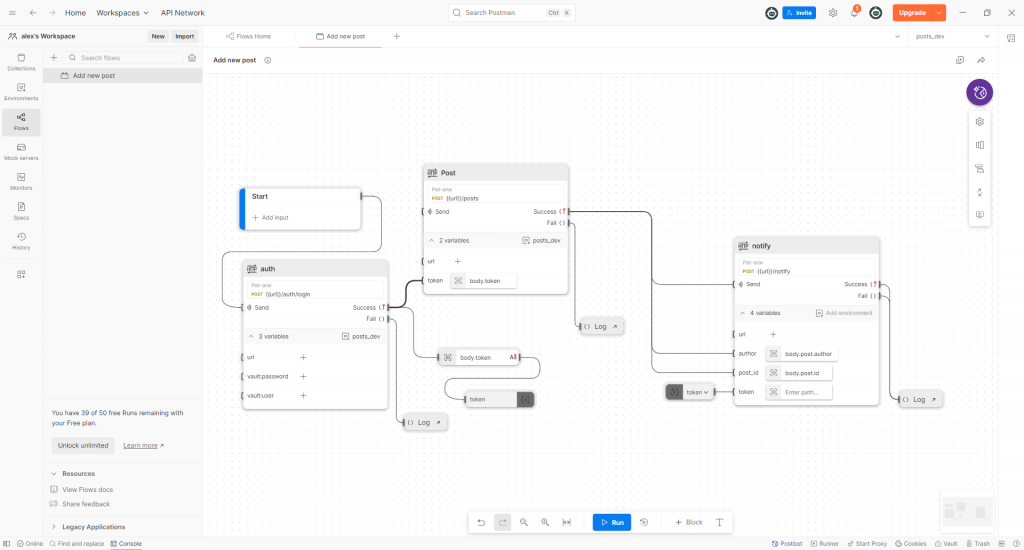The width and height of the screenshot is (1024, 550).
Task: Open run history clock icon in toolbar
Action: click(x=644, y=522)
